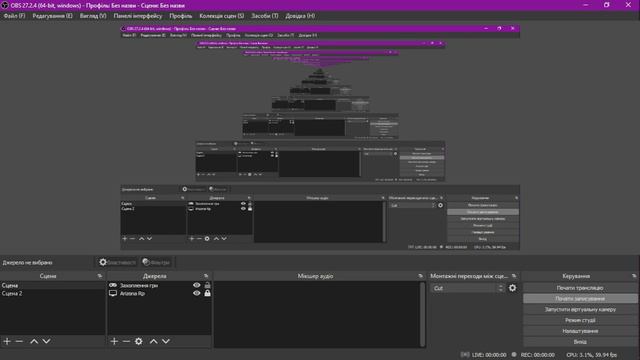Select the Arizona Rp source row

coord(160,293)
